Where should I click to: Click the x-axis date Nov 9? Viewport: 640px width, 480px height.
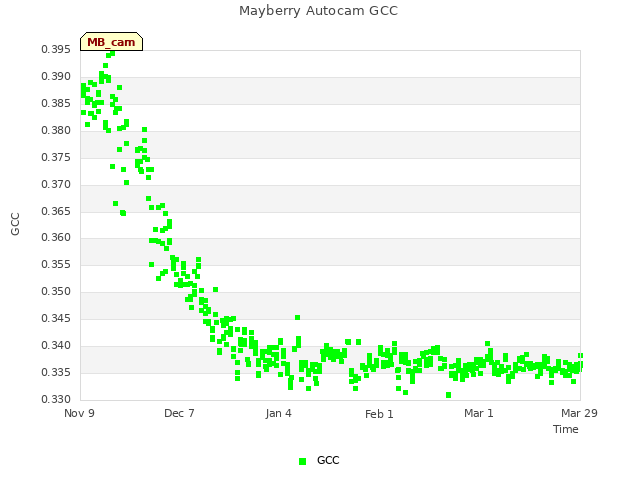click(79, 413)
